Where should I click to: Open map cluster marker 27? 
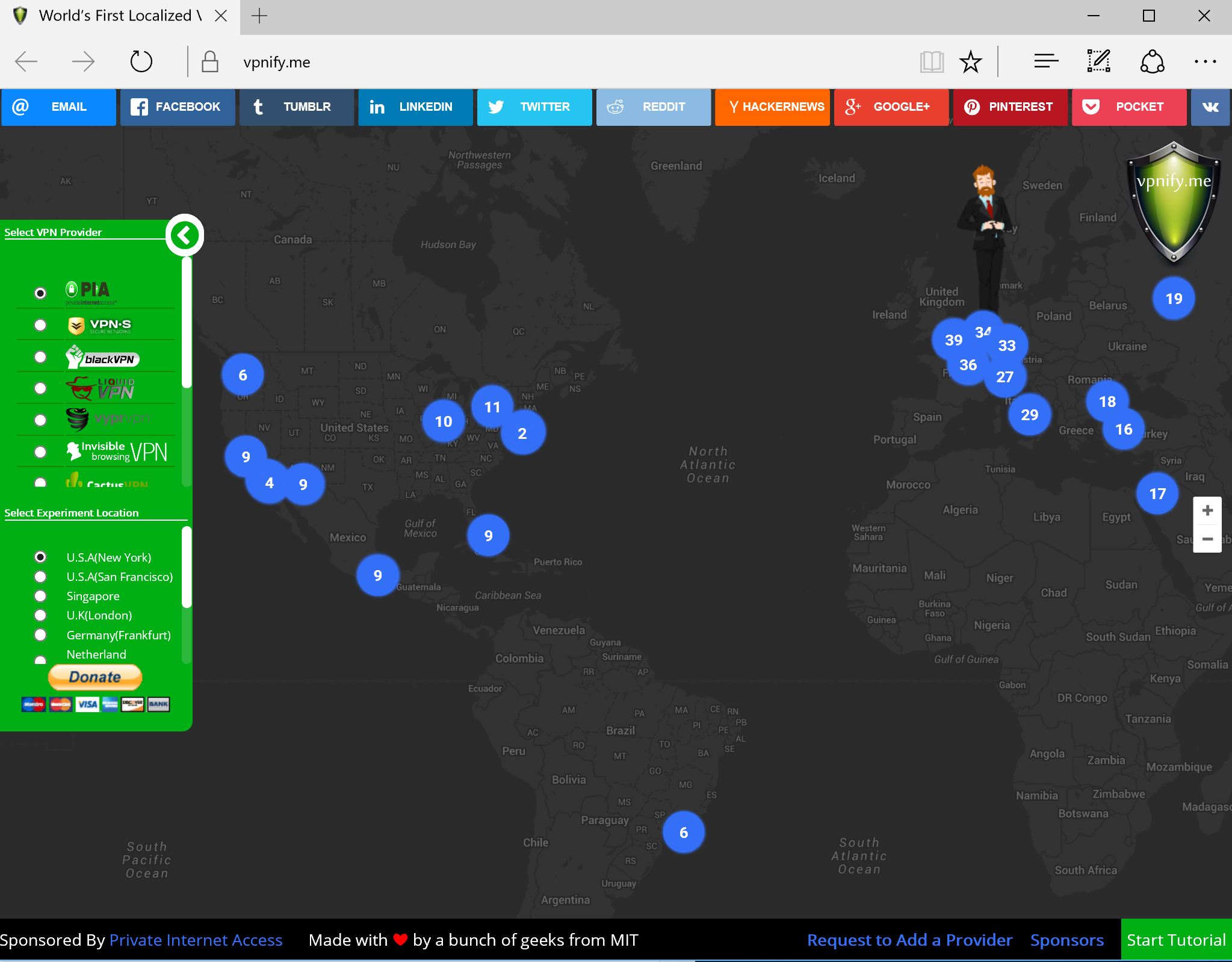click(1004, 377)
